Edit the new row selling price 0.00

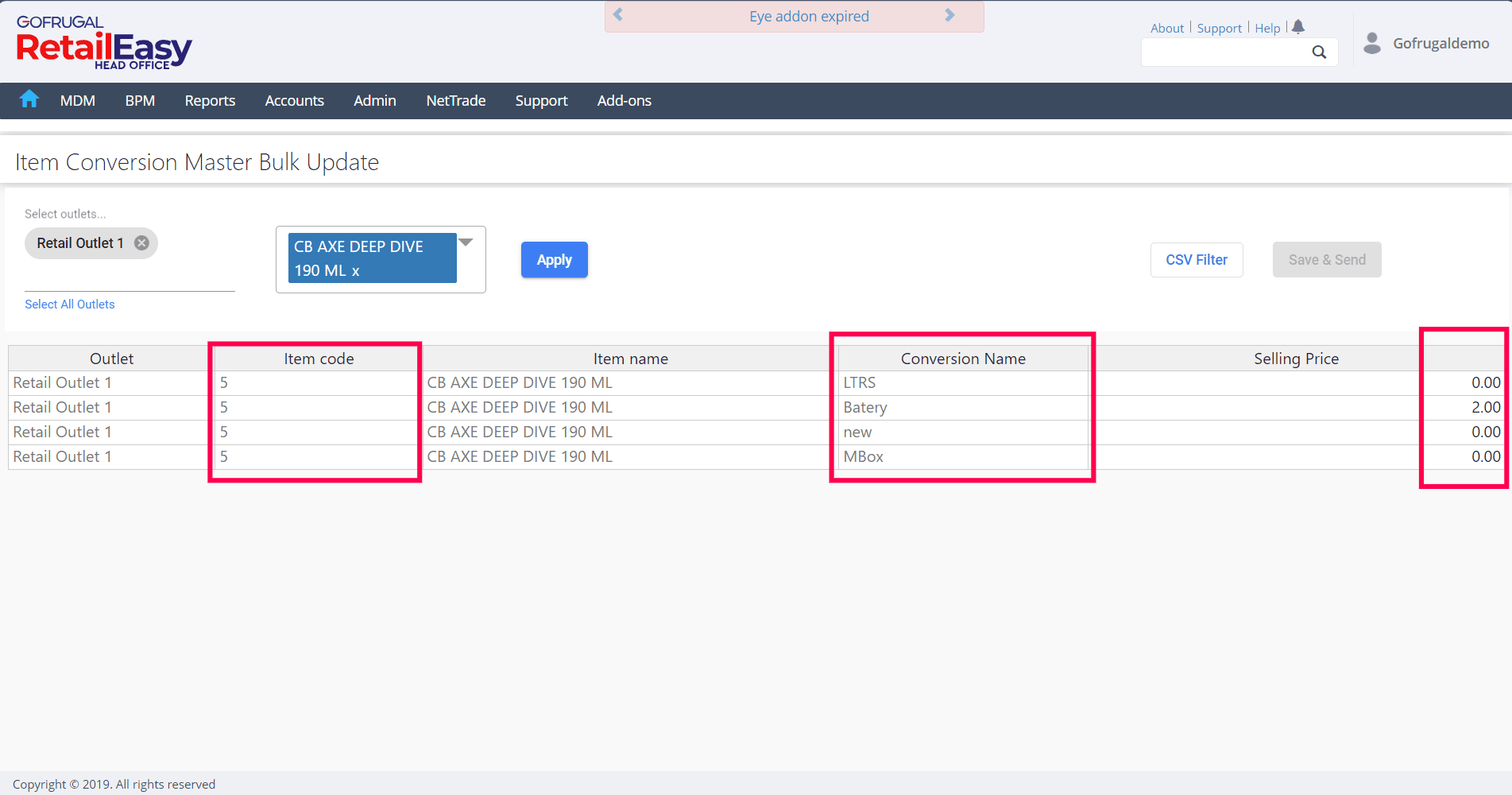tap(1296, 432)
